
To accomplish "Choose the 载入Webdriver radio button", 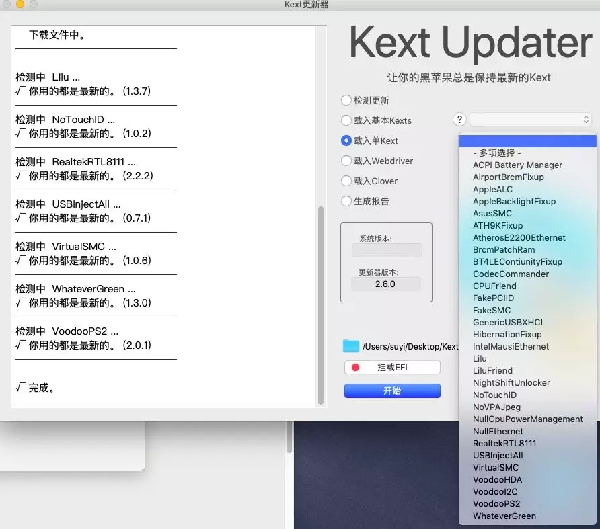I will (346, 160).
